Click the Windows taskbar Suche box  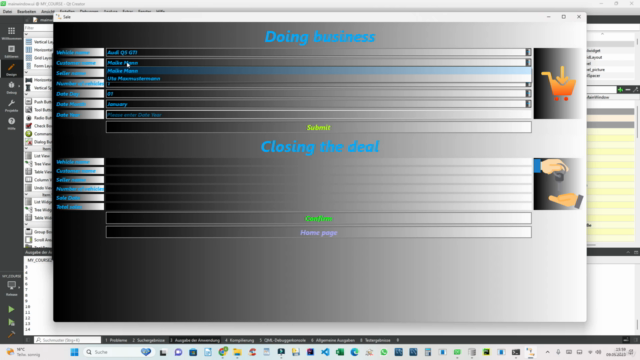coord(118,352)
